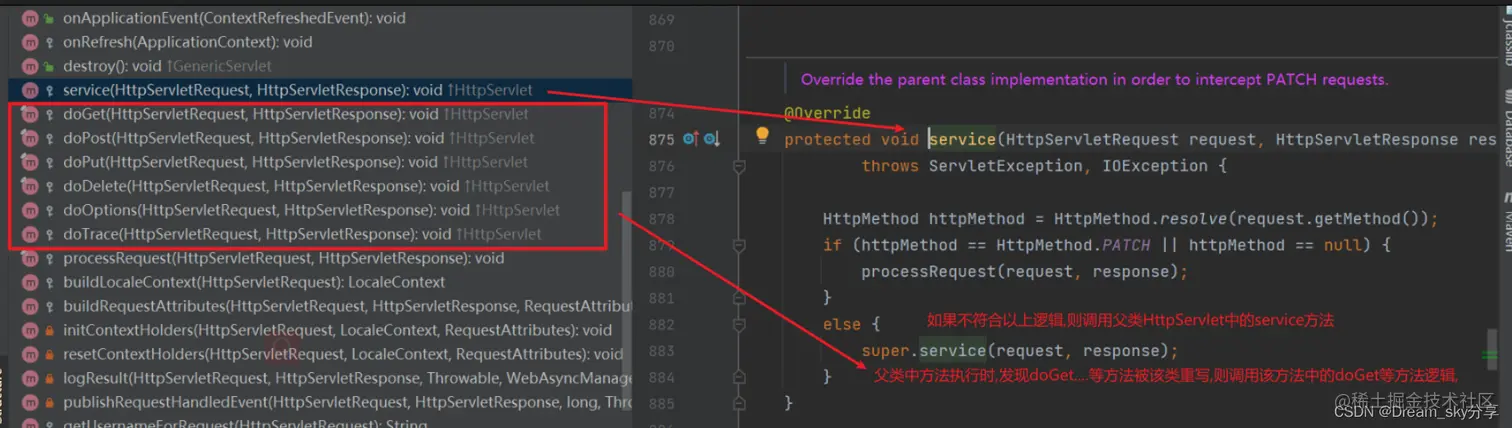This screenshot has width=1512, height=428.
Task: Click the public-access icon on the destroy() row
Action: tap(49, 66)
